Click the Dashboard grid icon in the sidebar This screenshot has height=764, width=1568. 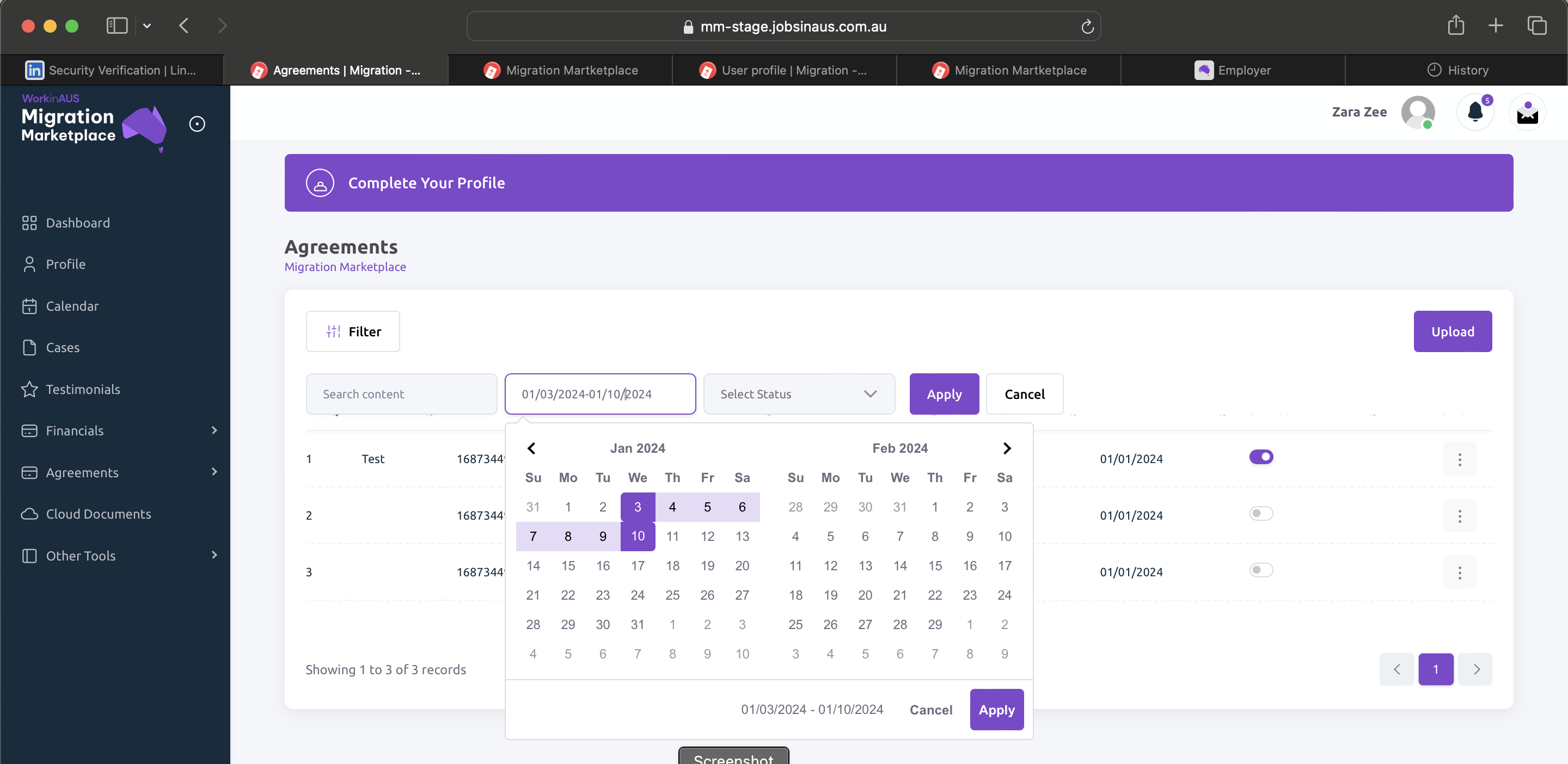coord(29,223)
